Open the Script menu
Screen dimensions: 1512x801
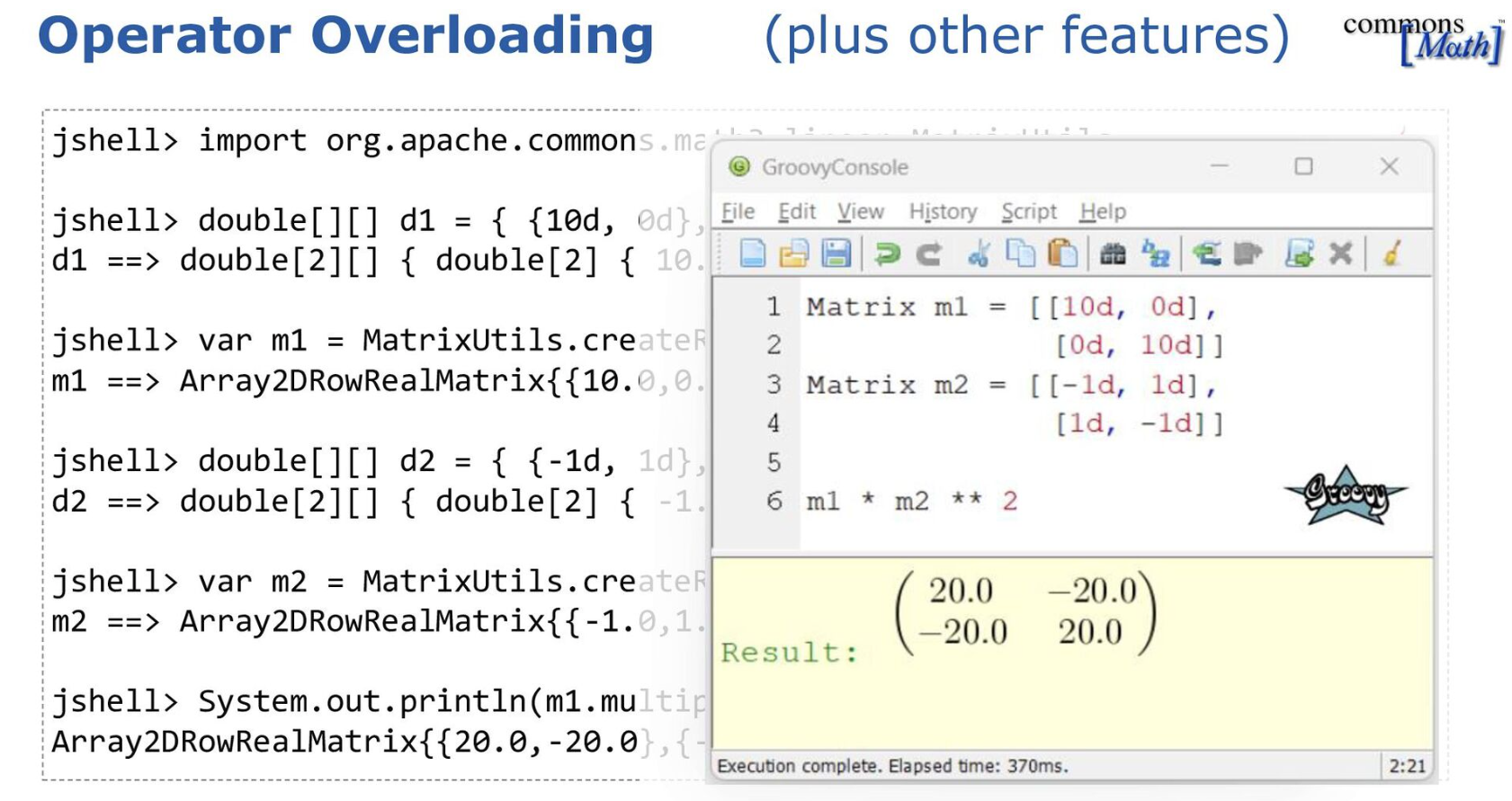pos(1029,211)
